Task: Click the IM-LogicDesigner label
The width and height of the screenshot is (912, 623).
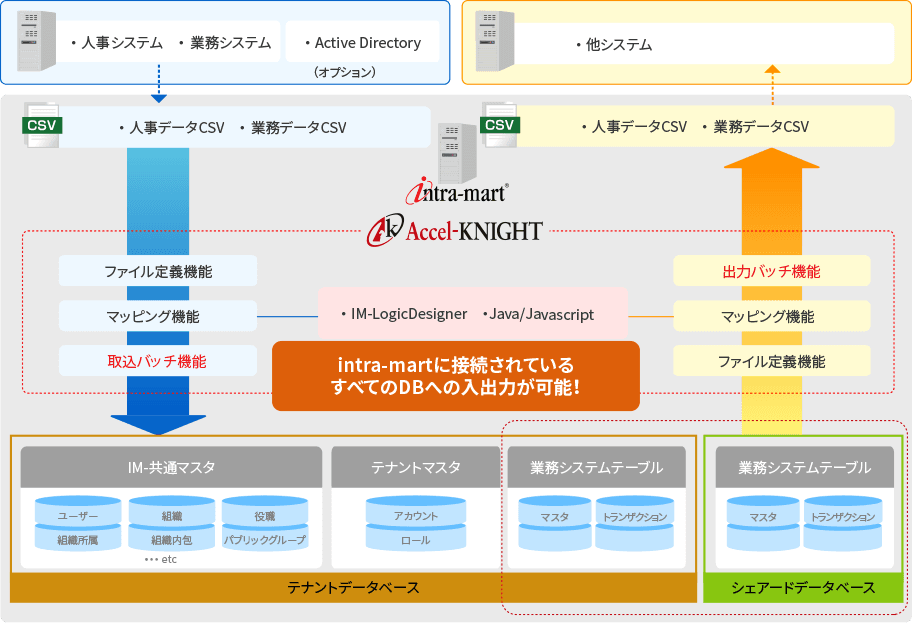Action: click(408, 314)
